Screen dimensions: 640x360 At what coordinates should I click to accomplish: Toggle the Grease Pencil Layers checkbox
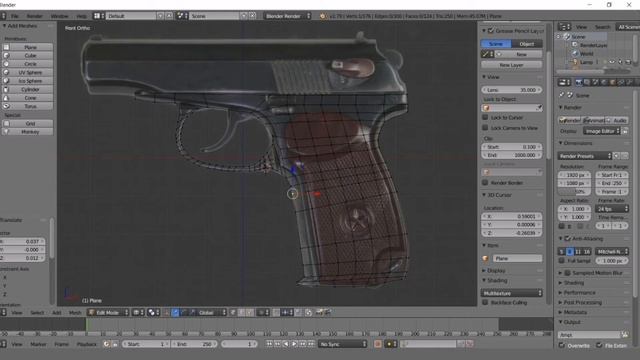tap(491, 31)
